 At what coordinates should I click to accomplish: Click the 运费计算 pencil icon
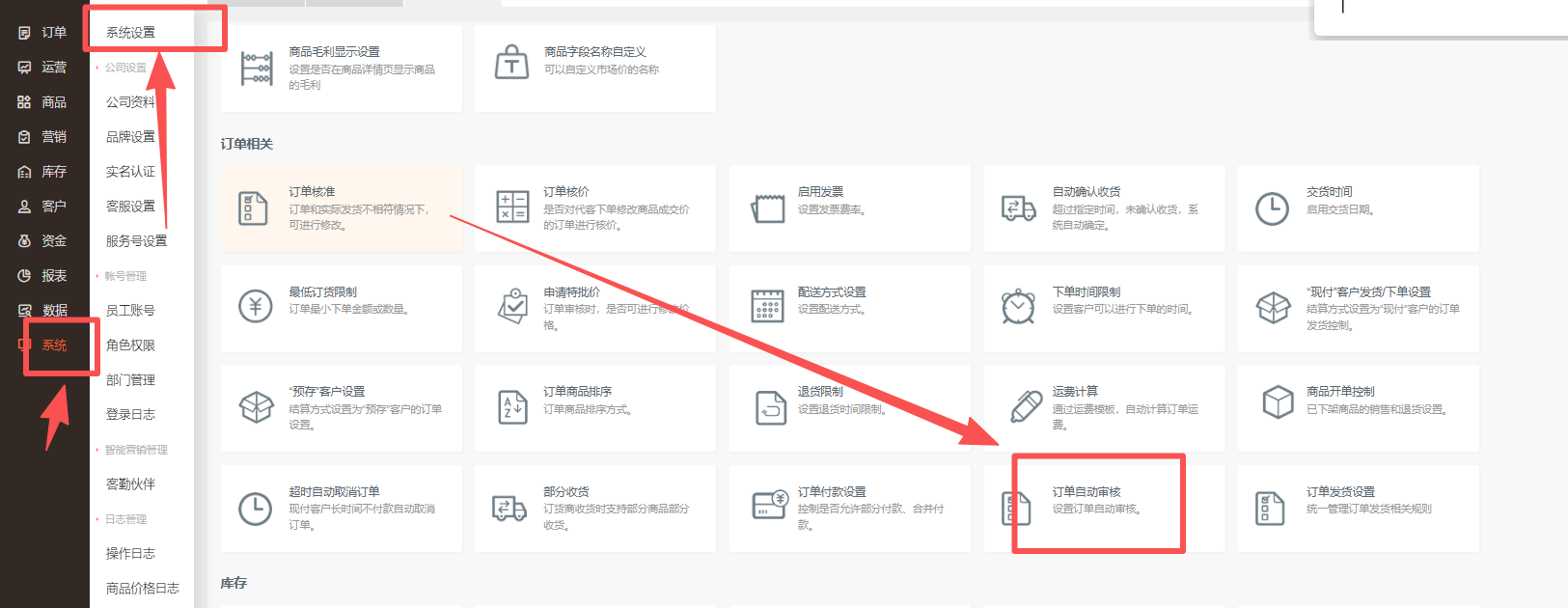[1025, 406]
